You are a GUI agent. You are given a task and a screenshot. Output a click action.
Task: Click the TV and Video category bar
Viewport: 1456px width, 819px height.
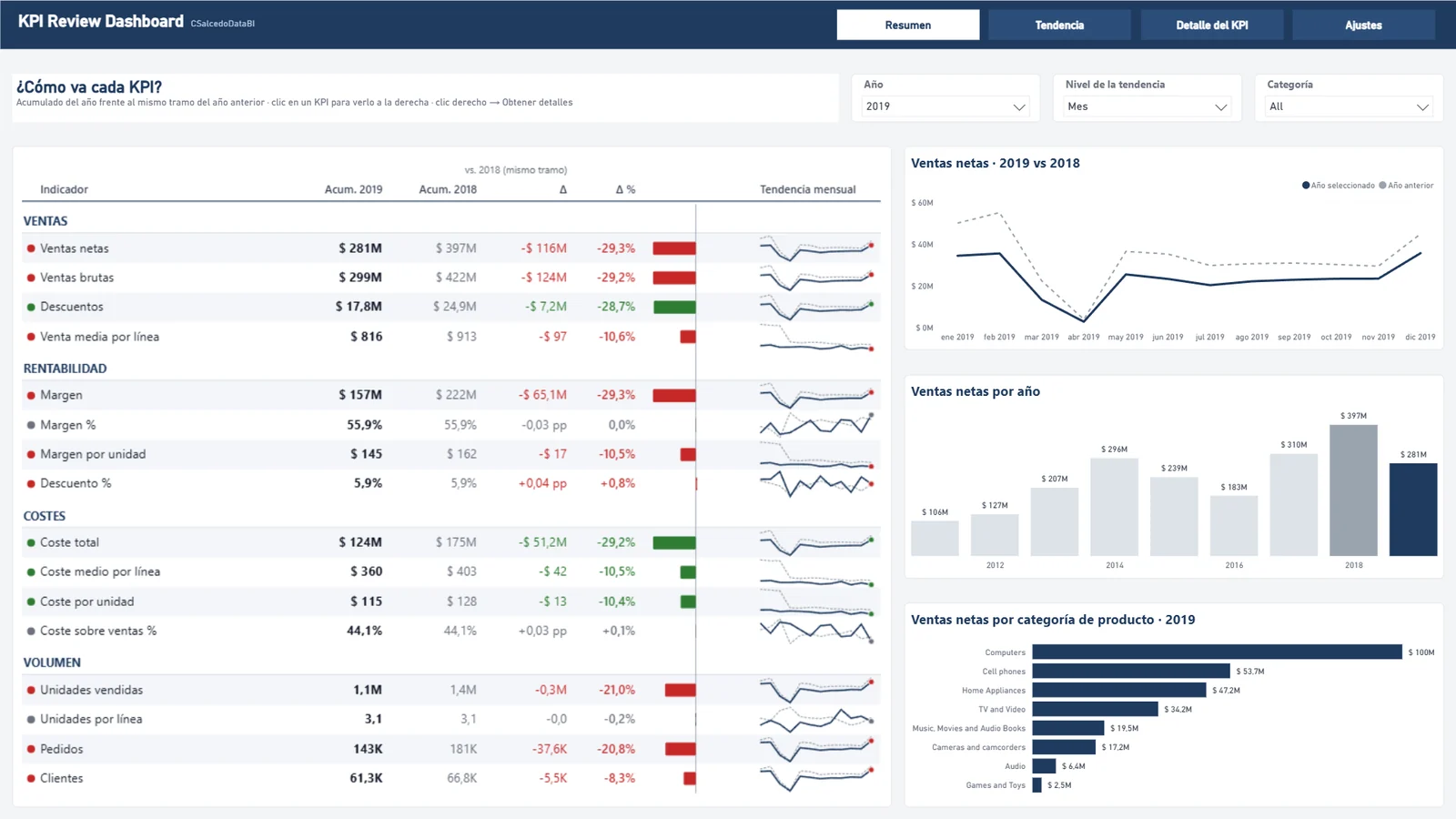1096,709
